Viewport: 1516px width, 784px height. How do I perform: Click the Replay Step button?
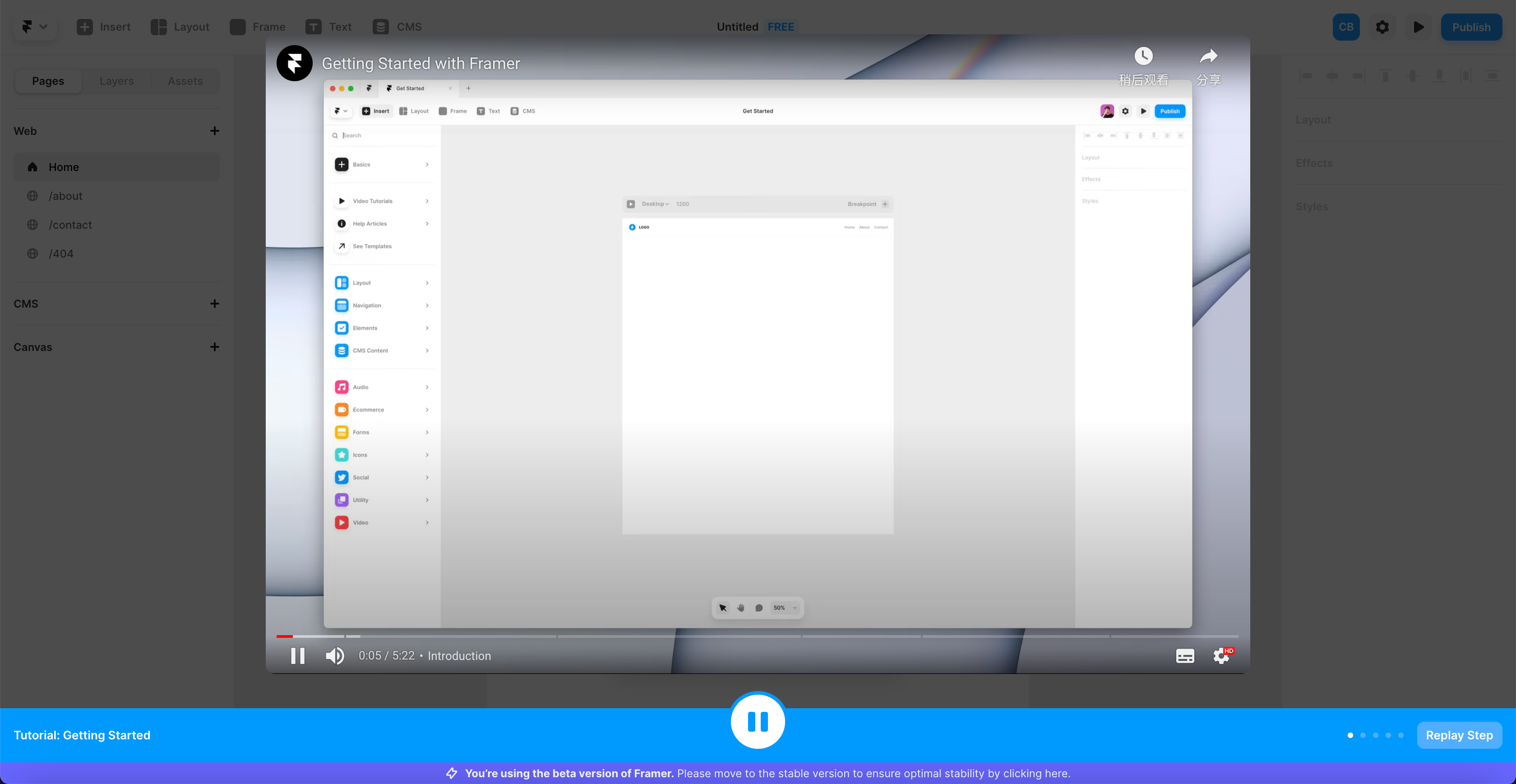1459,735
